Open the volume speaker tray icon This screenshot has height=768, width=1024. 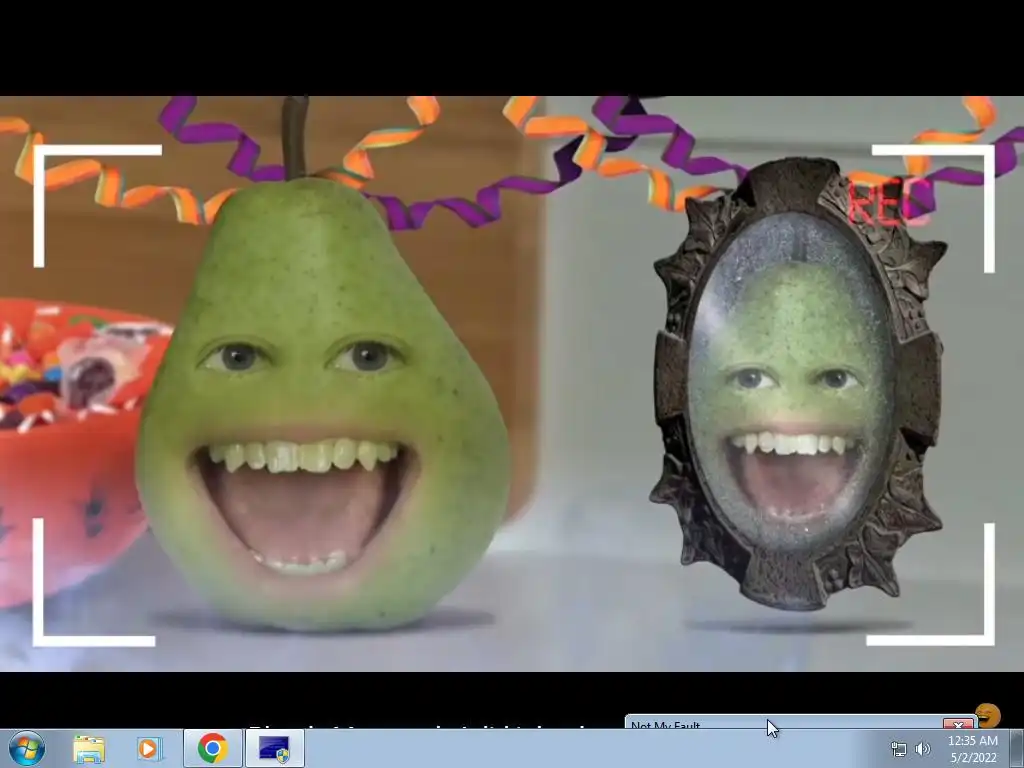pos(923,750)
